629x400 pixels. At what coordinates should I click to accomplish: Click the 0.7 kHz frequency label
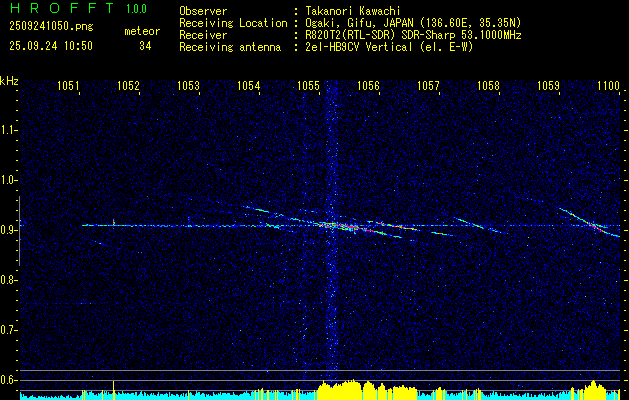coord(8,330)
